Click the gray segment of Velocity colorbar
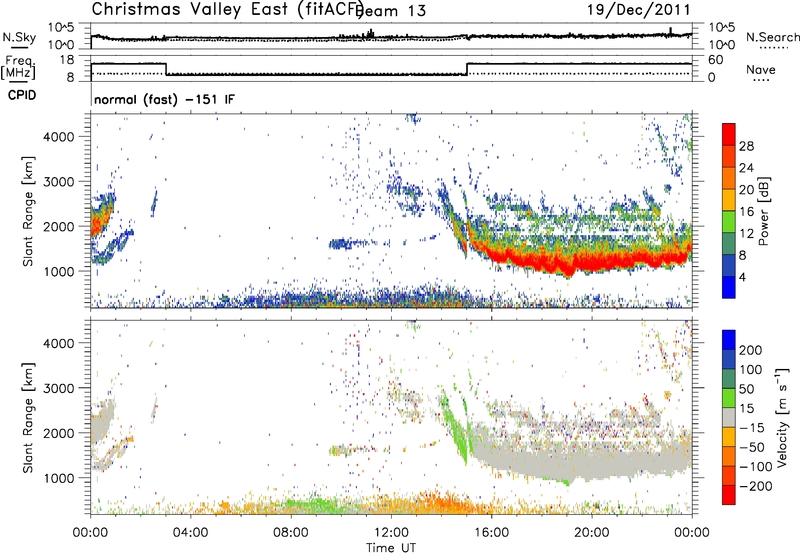Viewport: 800px width, 554px height. click(729, 418)
